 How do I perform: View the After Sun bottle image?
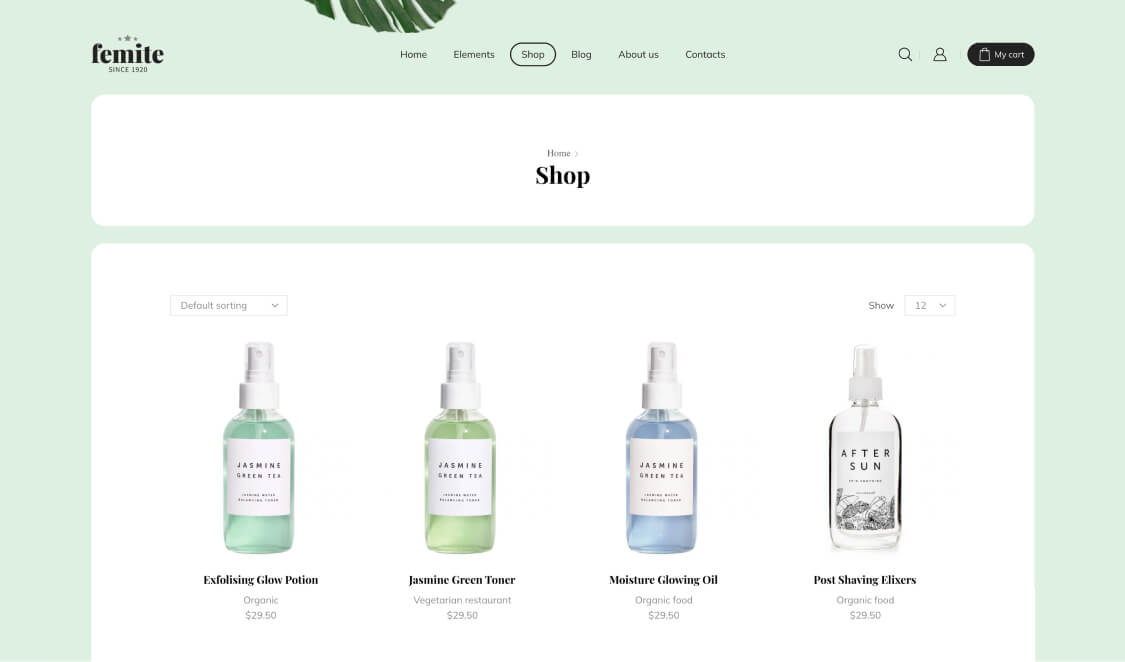click(x=865, y=448)
